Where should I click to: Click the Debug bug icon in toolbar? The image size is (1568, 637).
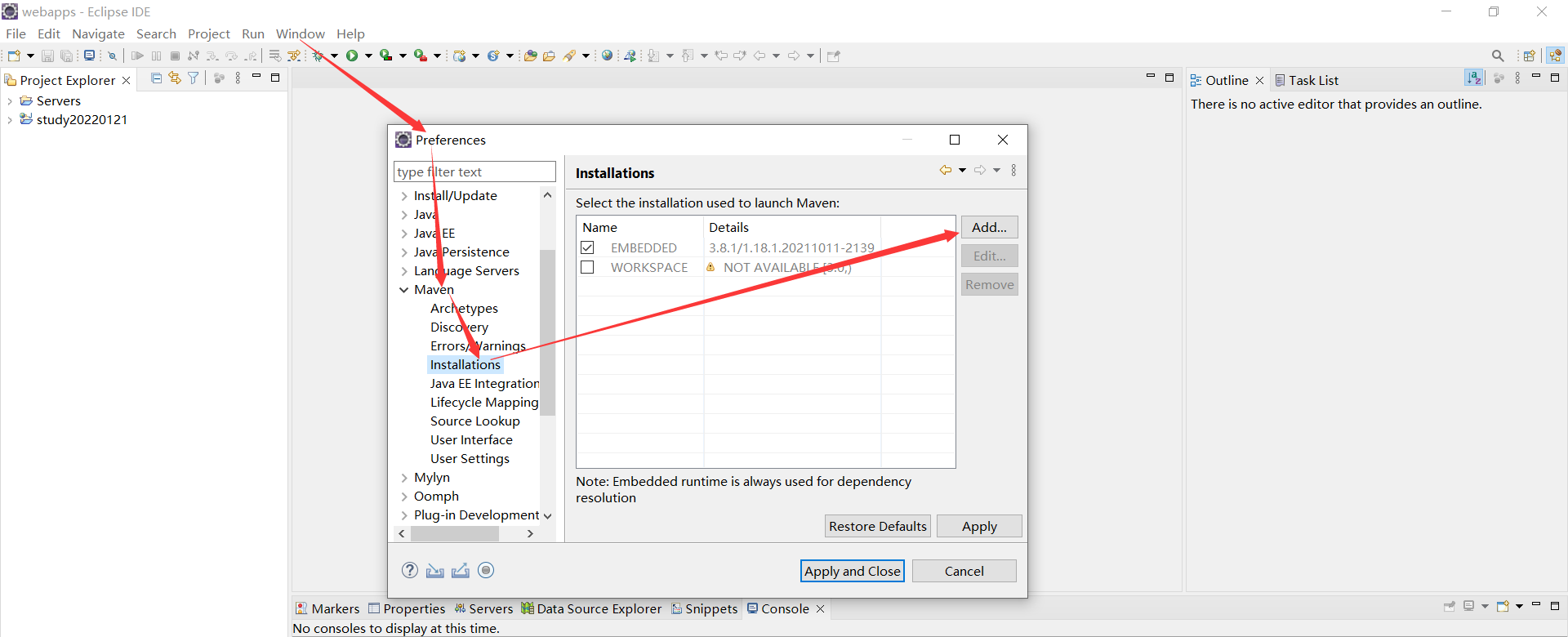point(317,56)
